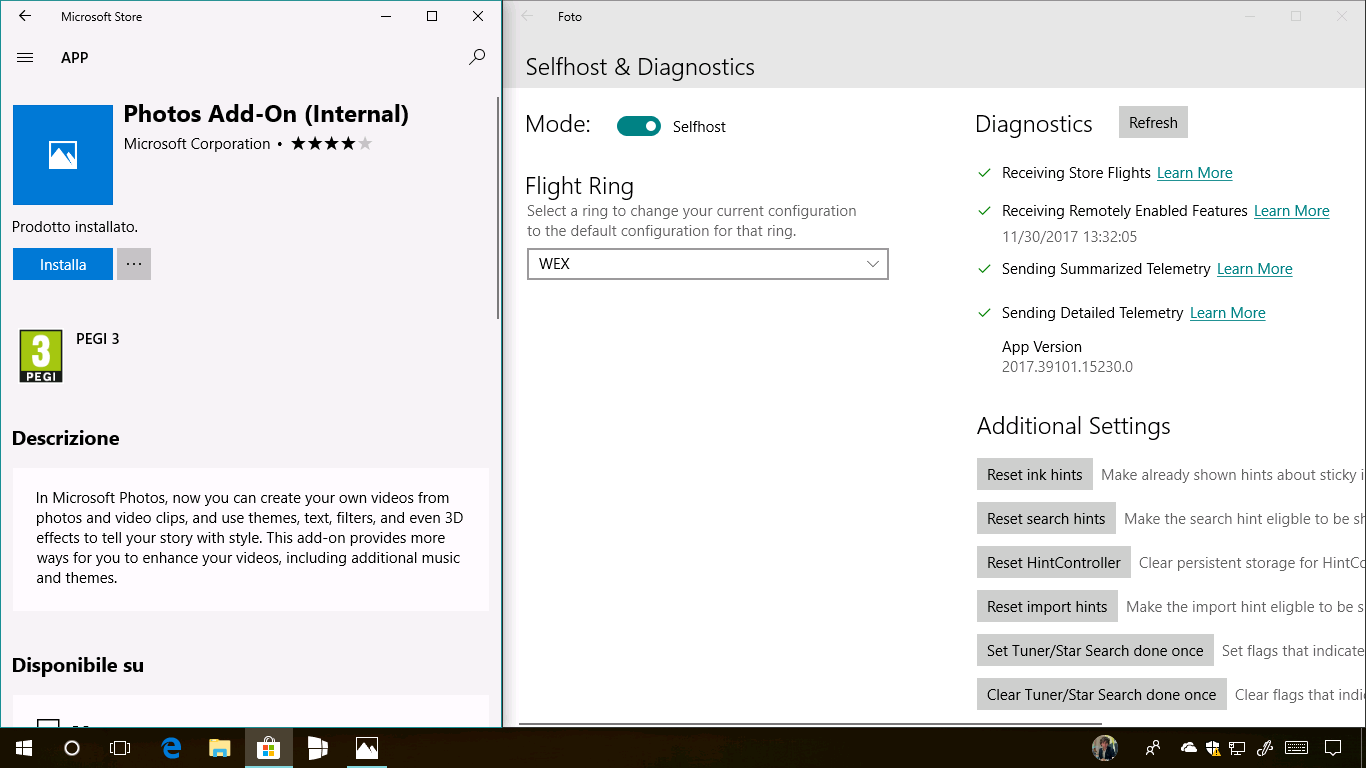Image resolution: width=1366 pixels, height=768 pixels.
Task: Click the Reset import hints button
Action: 1047,606
